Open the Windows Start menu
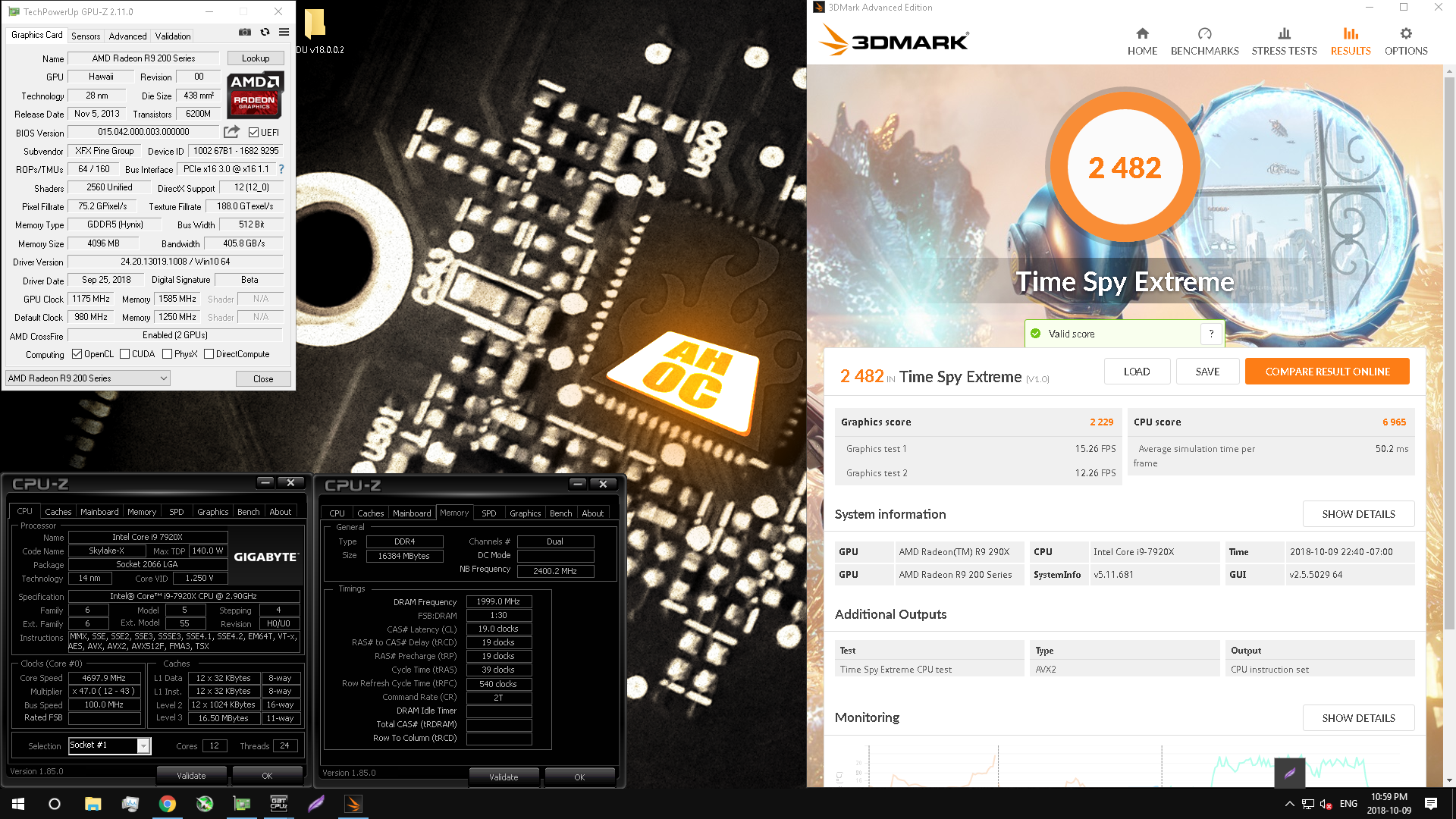The width and height of the screenshot is (1456, 819). tap(18, 804)
